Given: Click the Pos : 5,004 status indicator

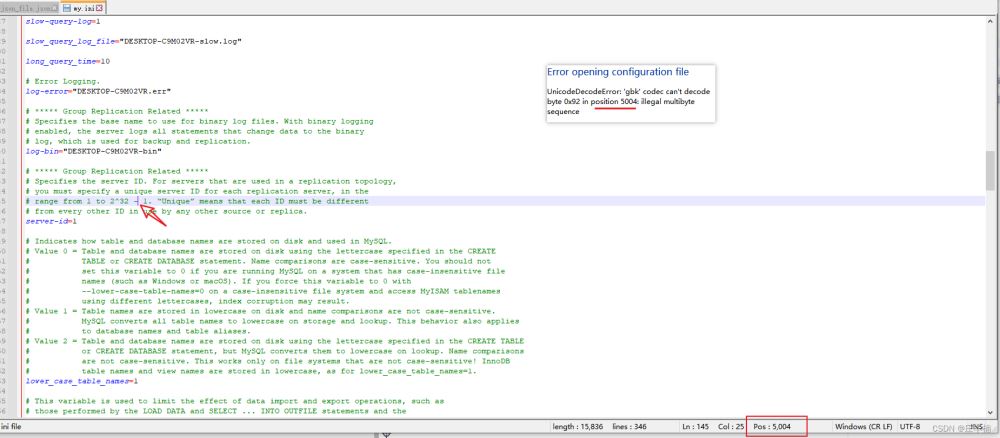Looking at the screenshot, I should click(772, 425).
